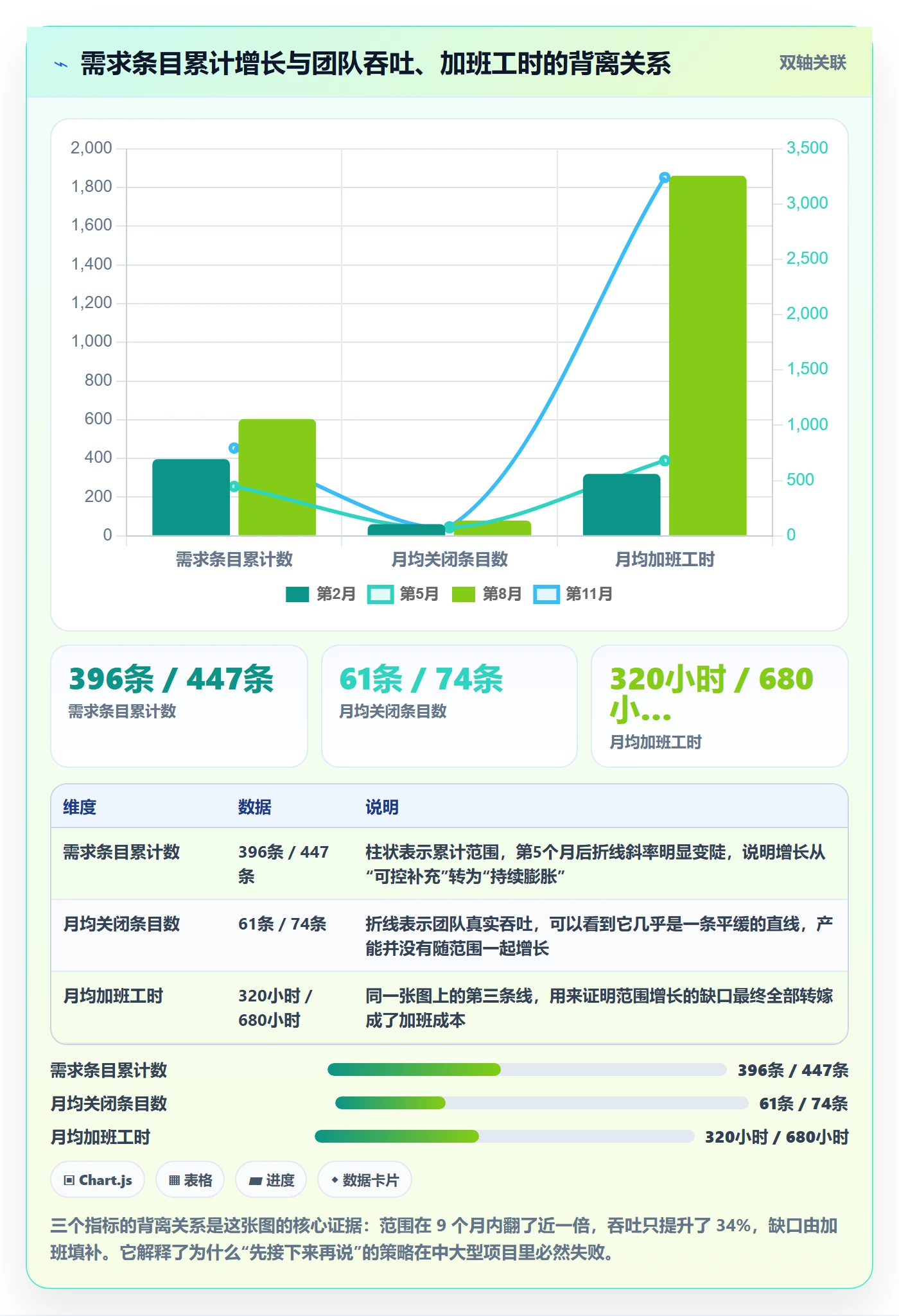Hide the 第8月 series via its legend entry
The width and height of the screenshot is (899, 1316).
click(x=486, y=594)
